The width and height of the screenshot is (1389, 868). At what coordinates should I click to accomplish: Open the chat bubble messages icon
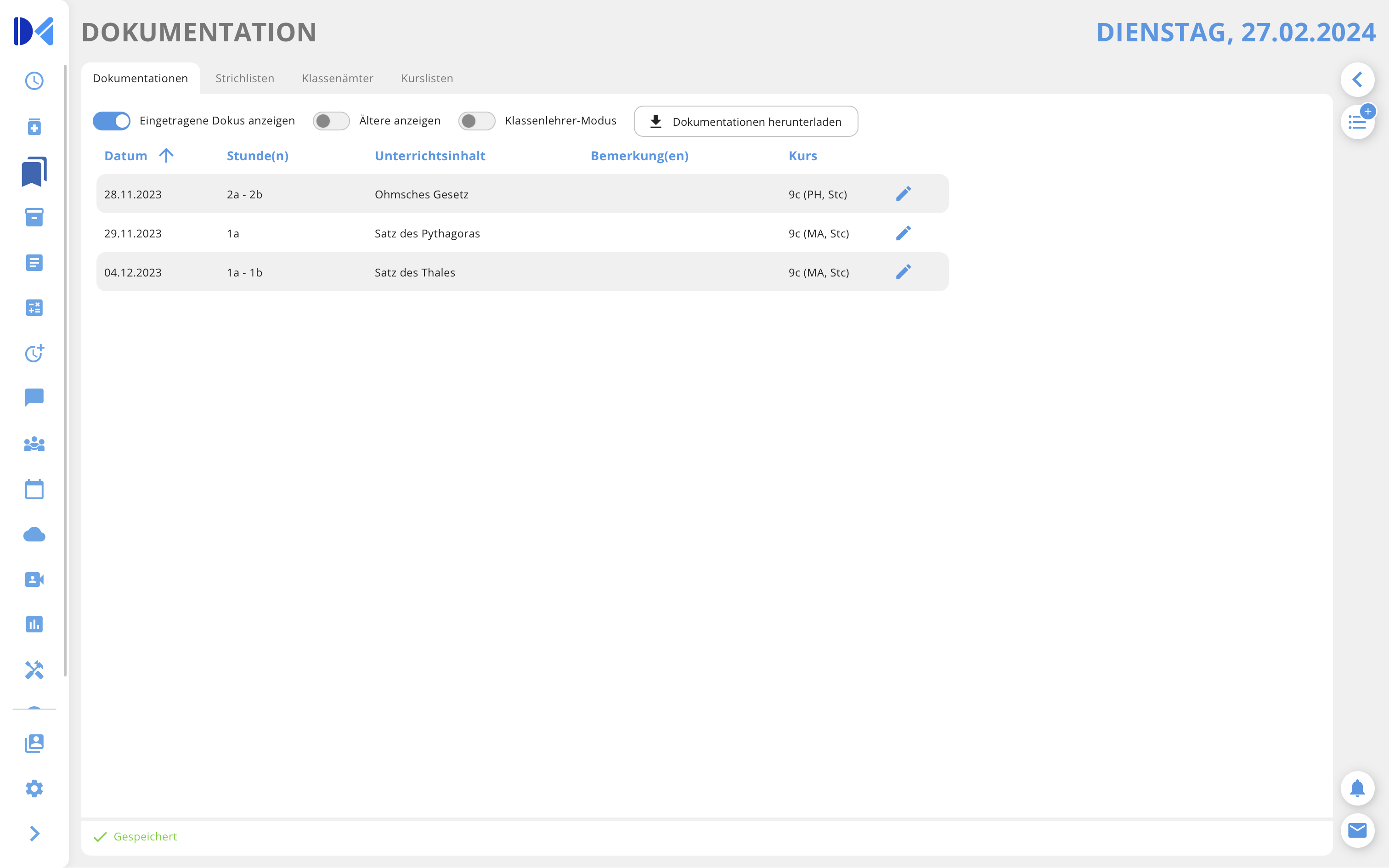coord(34,397)
